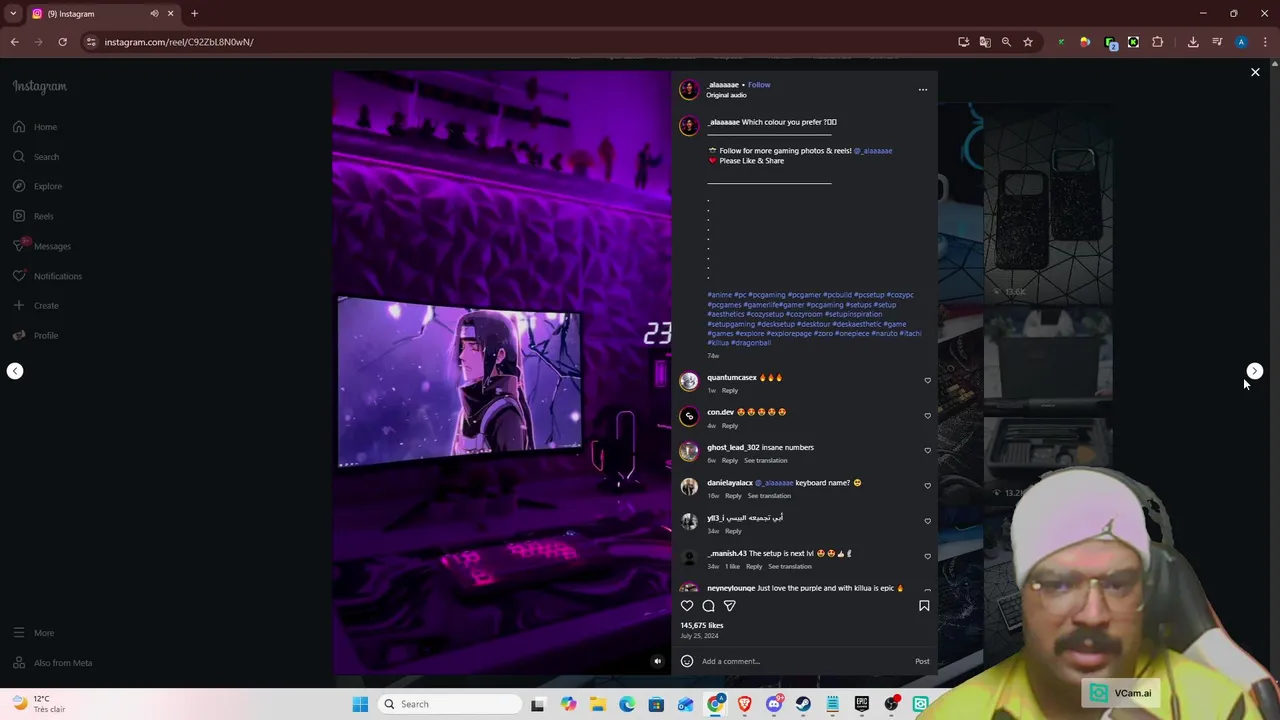Open post more options (three dots)
This screenshot has height=720, width=1280.
[x=923, y=90]
